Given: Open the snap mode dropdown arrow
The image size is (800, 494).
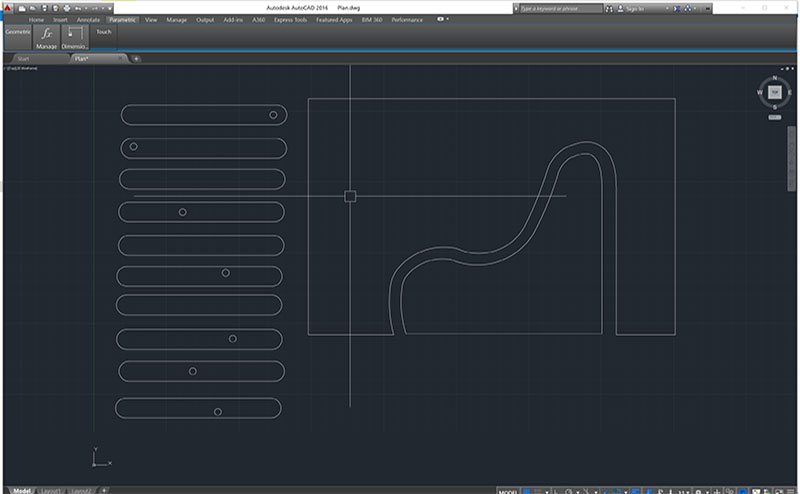Looking at the screenshot, I should (x=547, y=492).
